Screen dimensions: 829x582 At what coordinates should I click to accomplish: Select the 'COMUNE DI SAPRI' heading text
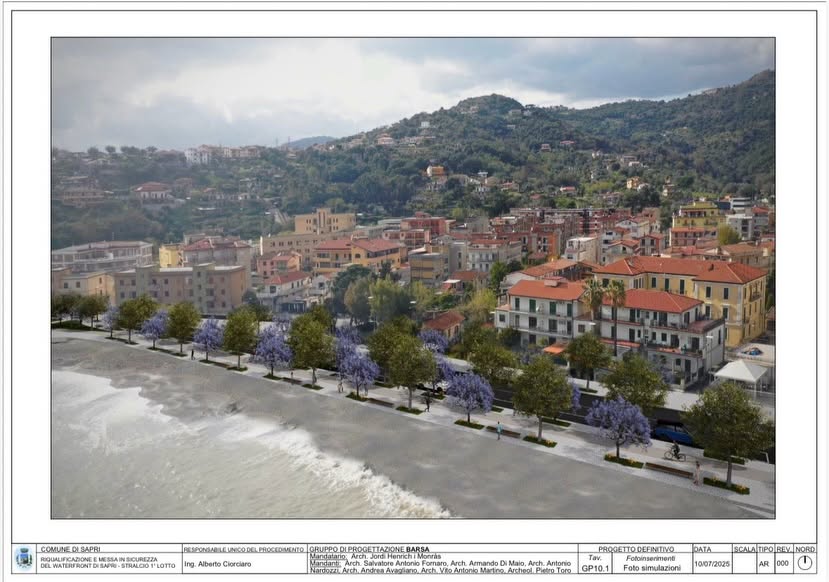[x=70, y=549]
